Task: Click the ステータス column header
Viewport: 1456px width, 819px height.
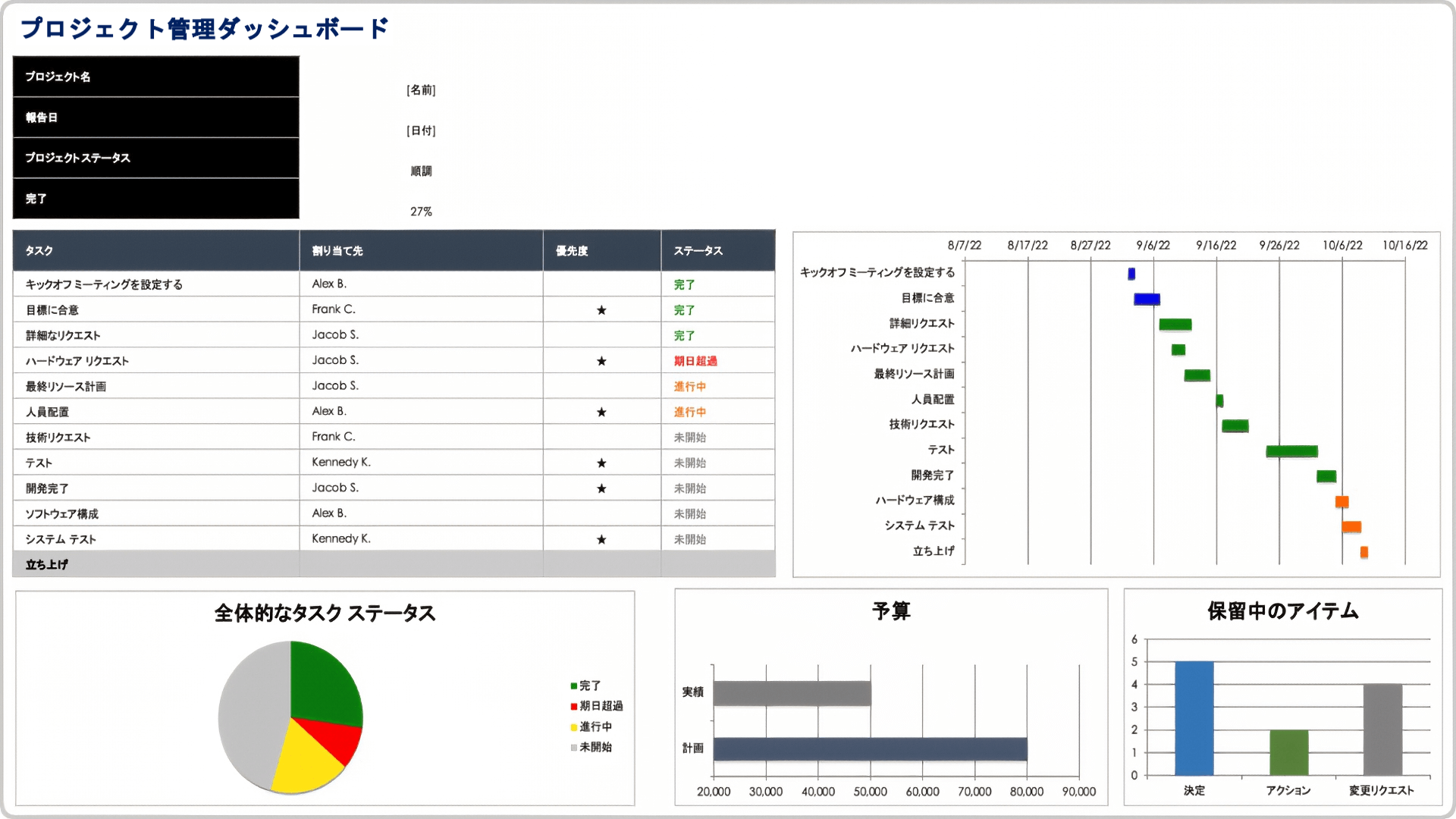Action: [717, 251]
